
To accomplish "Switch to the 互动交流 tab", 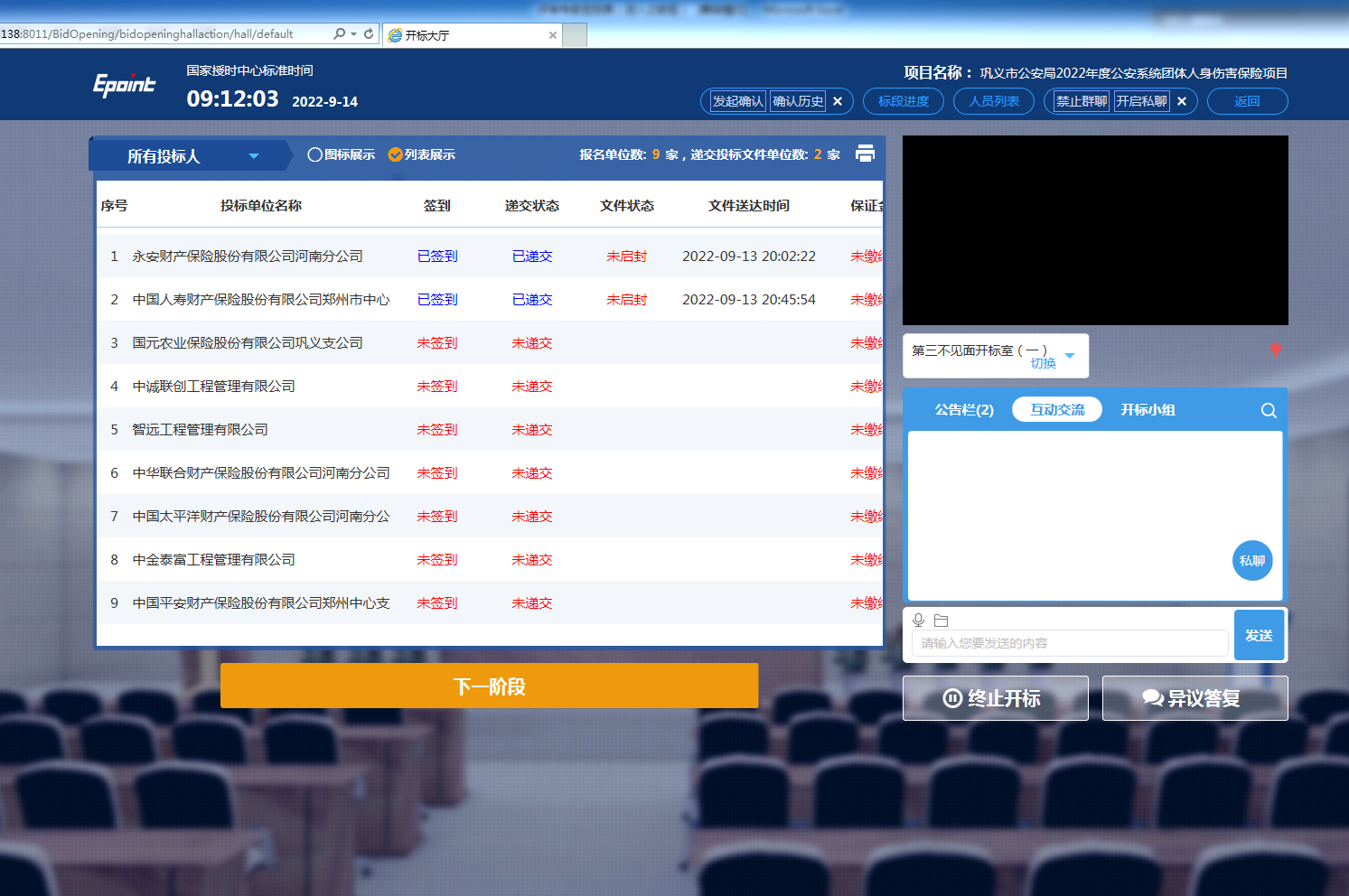I will pyautogui.click(x=1057, y=409).
